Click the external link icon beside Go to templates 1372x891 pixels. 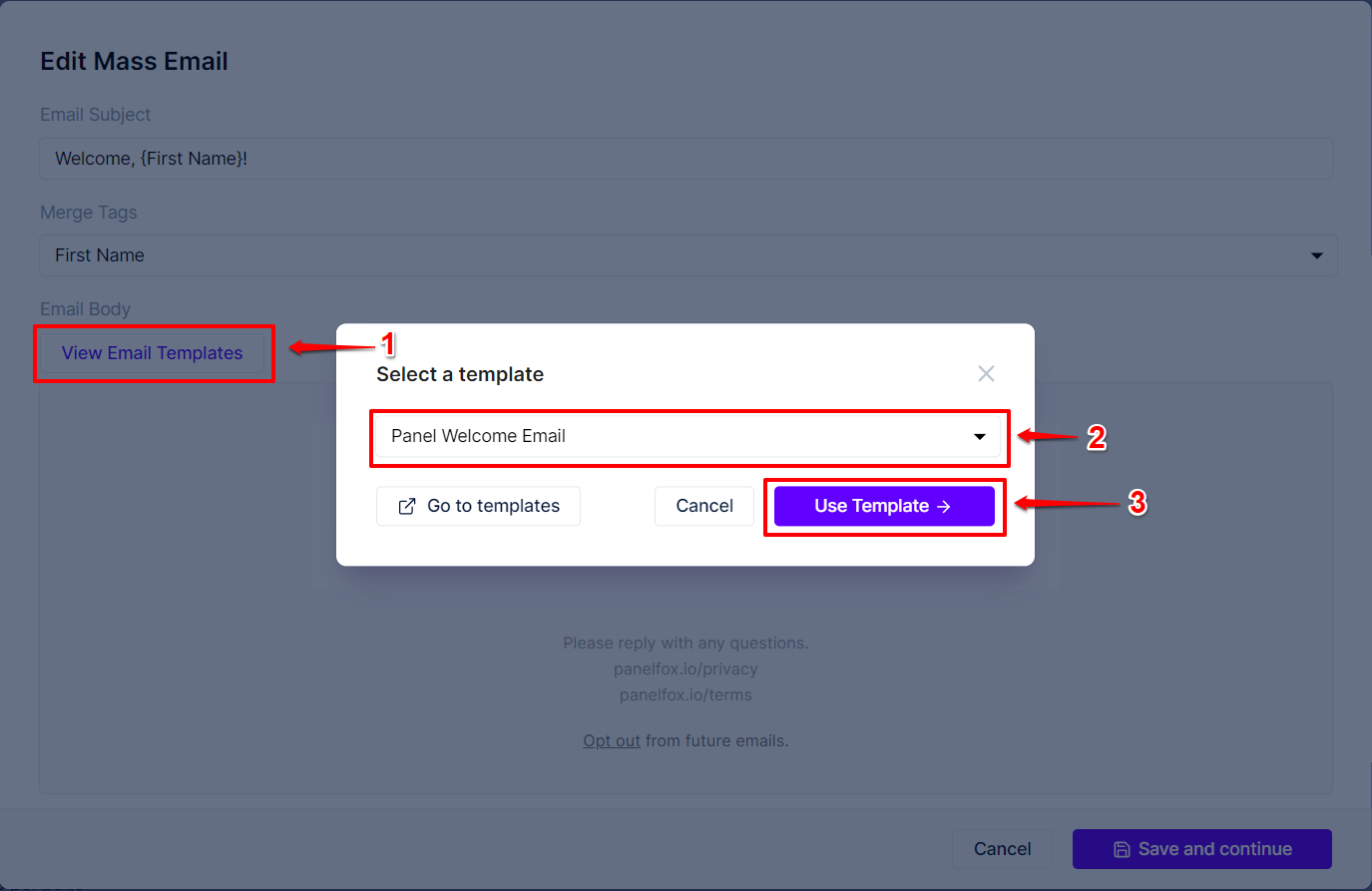coord(407,506)
